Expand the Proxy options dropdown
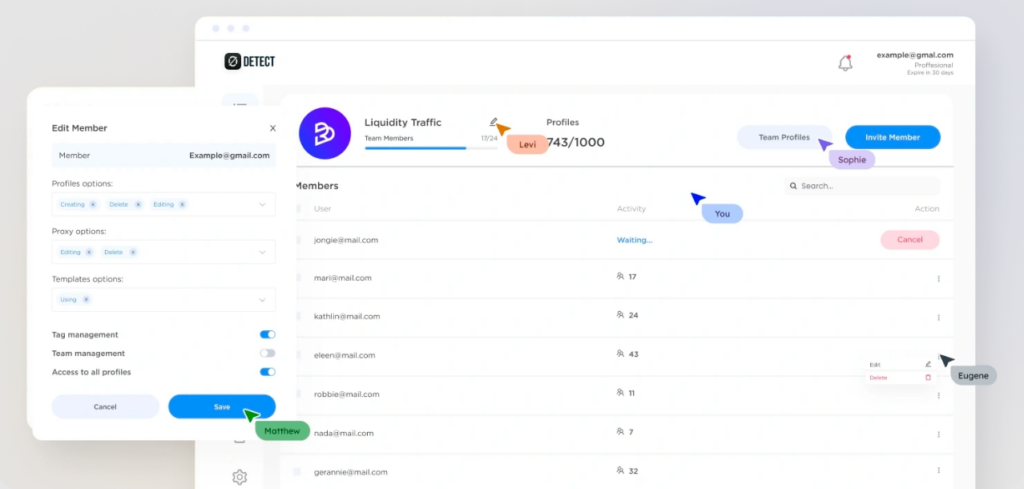This screenshot has width=1024, height=489. pyautogui.click(x=262, y=252)
